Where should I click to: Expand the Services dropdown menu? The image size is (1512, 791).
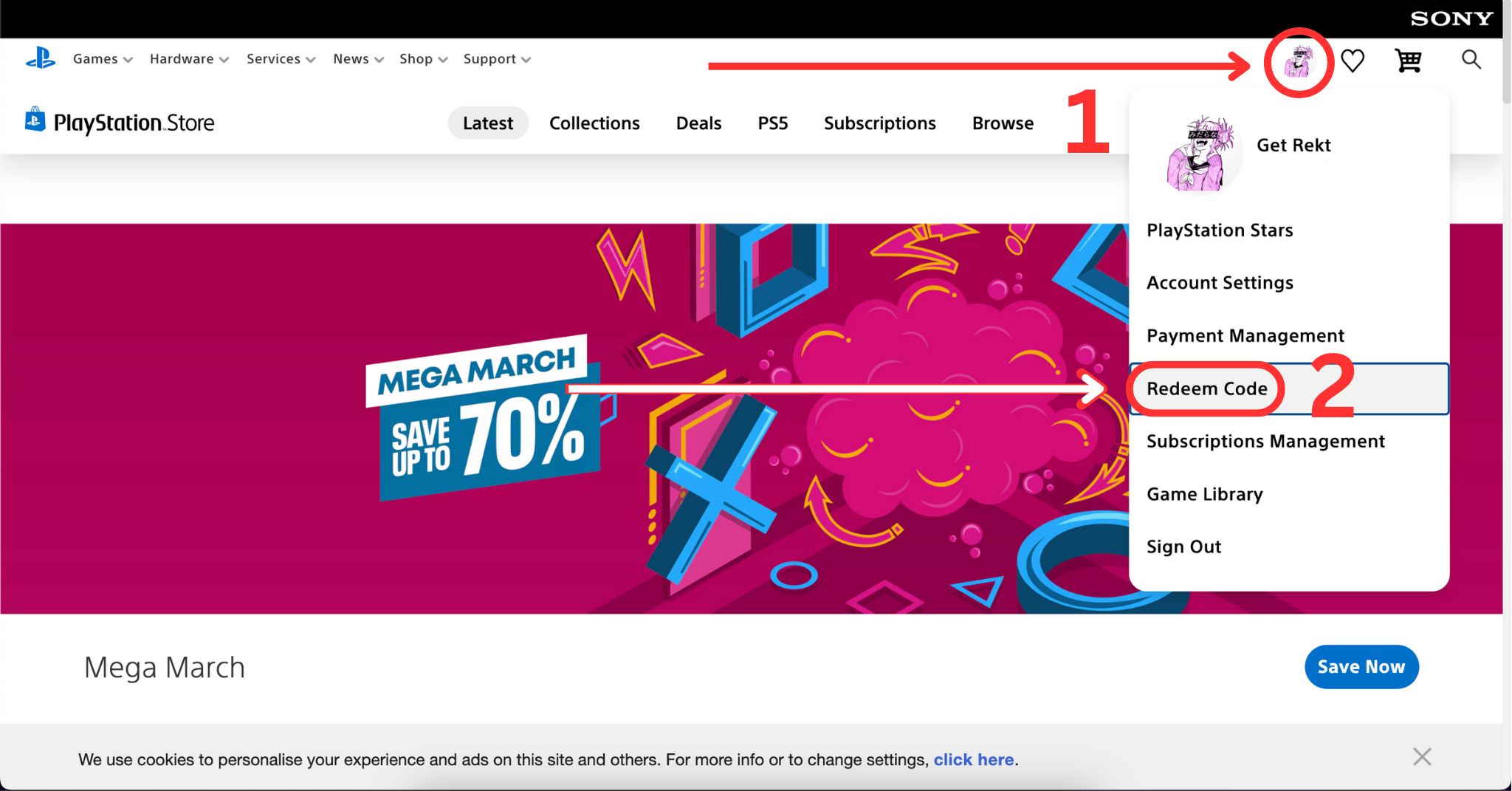point(281,59)
